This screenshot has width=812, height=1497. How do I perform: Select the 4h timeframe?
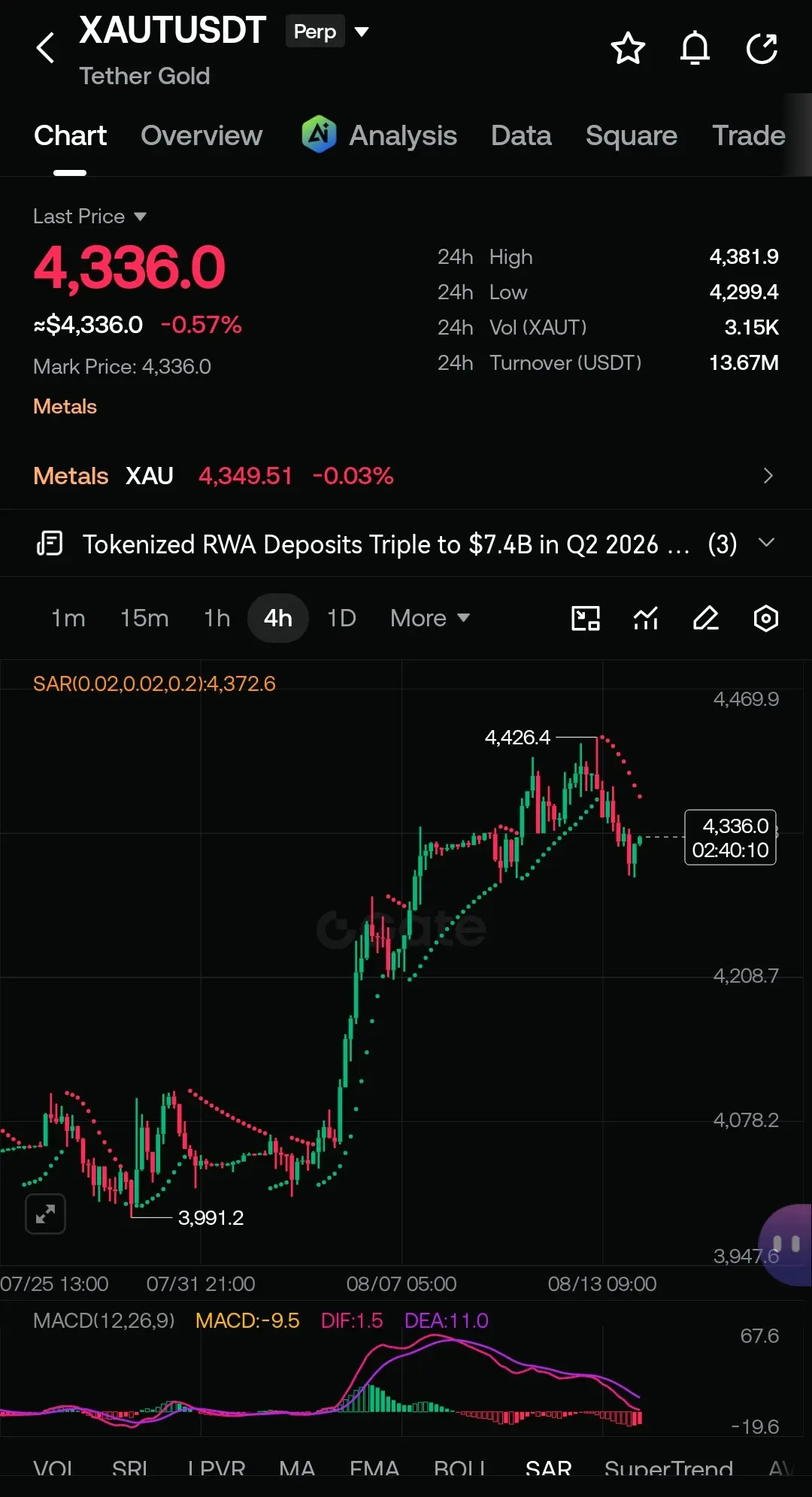point(278,618)
